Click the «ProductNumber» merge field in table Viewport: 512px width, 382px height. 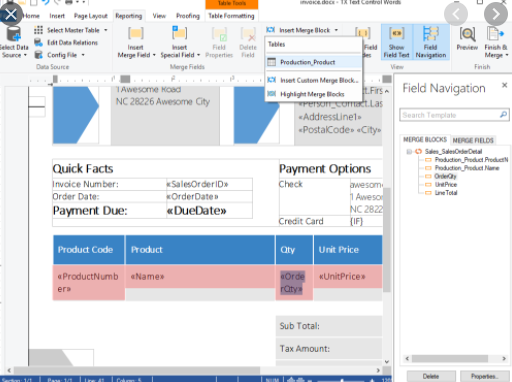click(88, 283)
